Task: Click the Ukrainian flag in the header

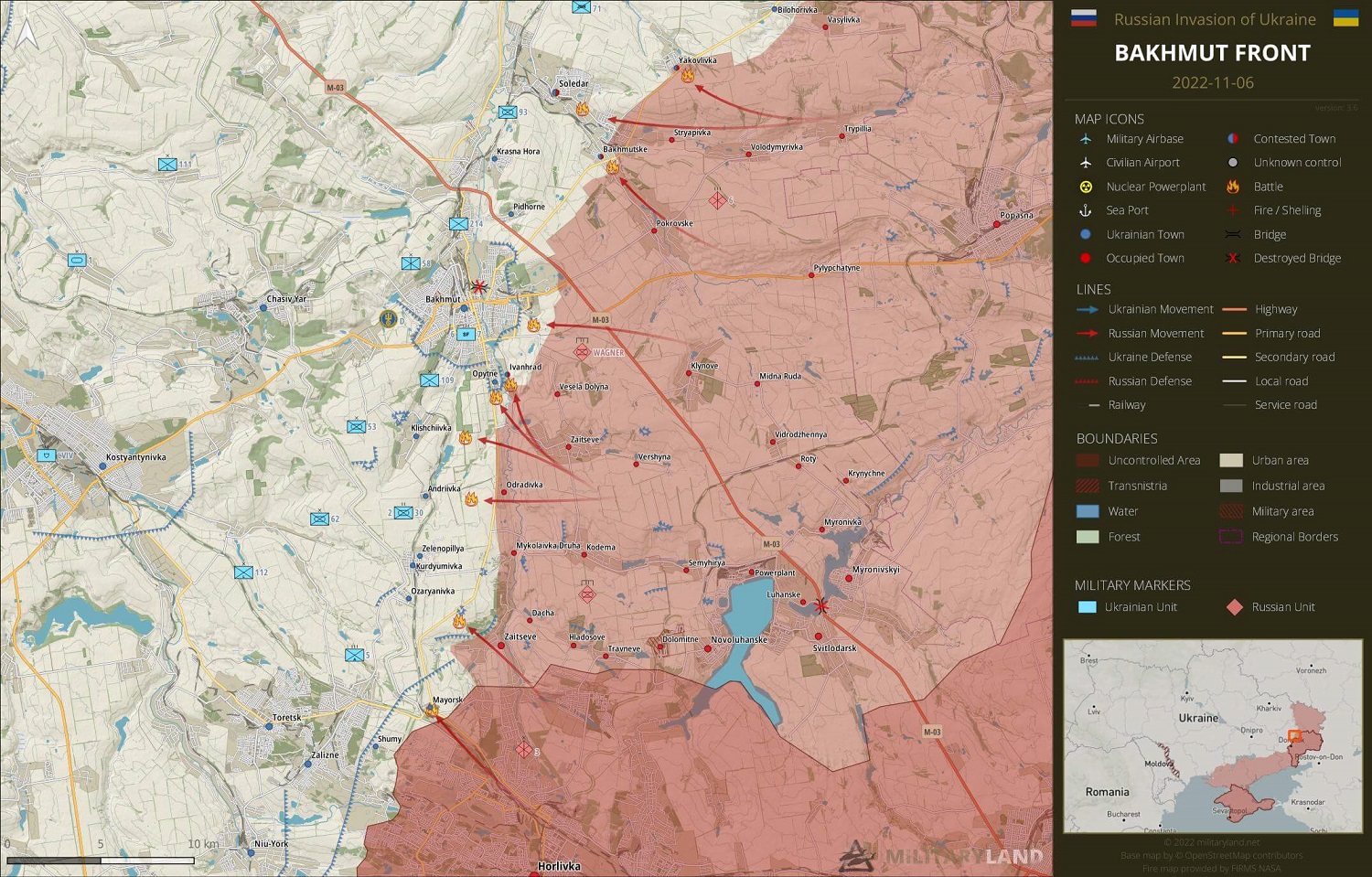Action: click(1345, 18)
